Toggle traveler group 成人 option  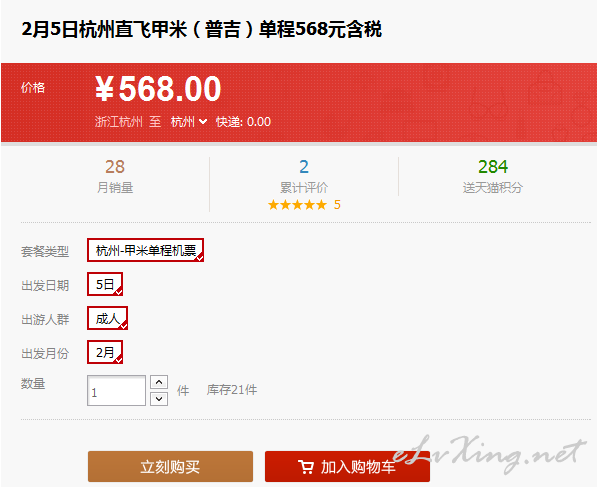107,318
